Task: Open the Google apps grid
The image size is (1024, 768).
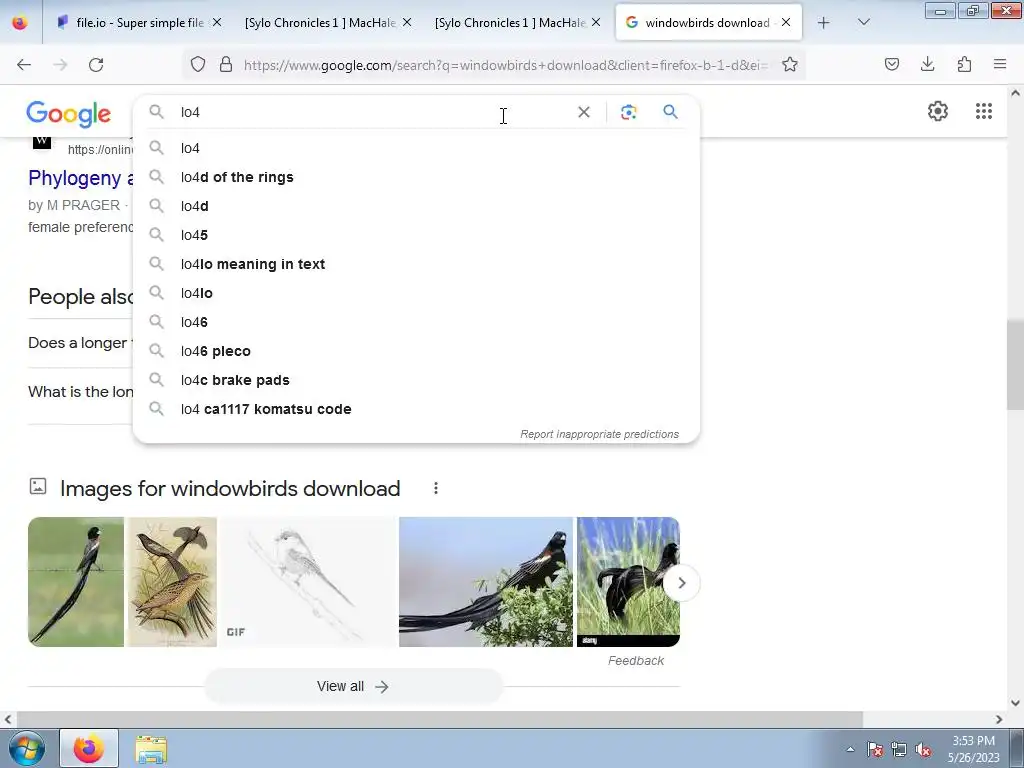Action: [984, 111]
